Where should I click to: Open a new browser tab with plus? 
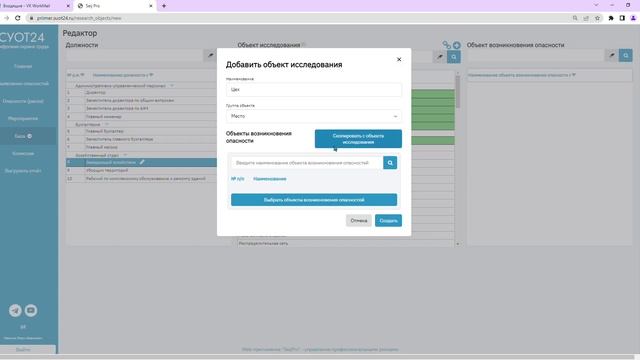(x=164, y=6)
